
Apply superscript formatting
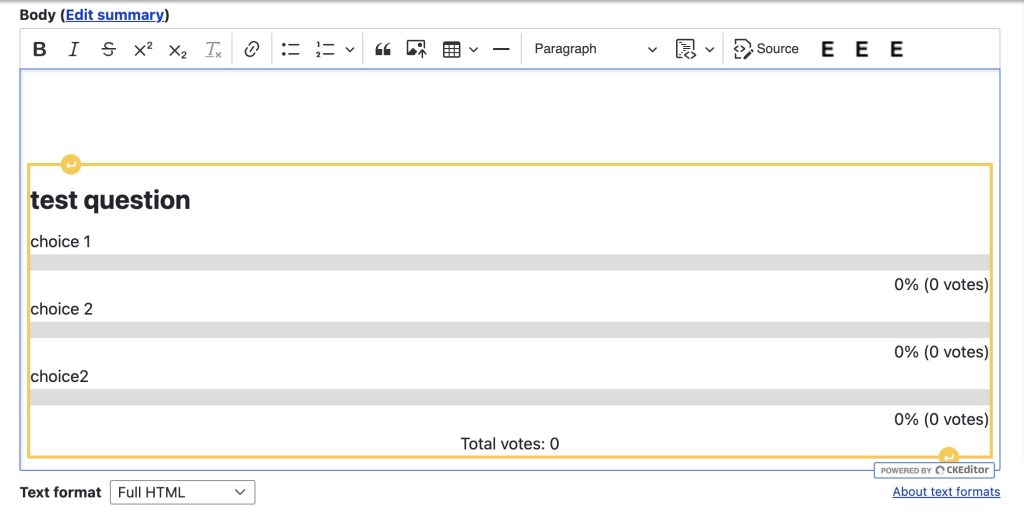pos(143,49)
